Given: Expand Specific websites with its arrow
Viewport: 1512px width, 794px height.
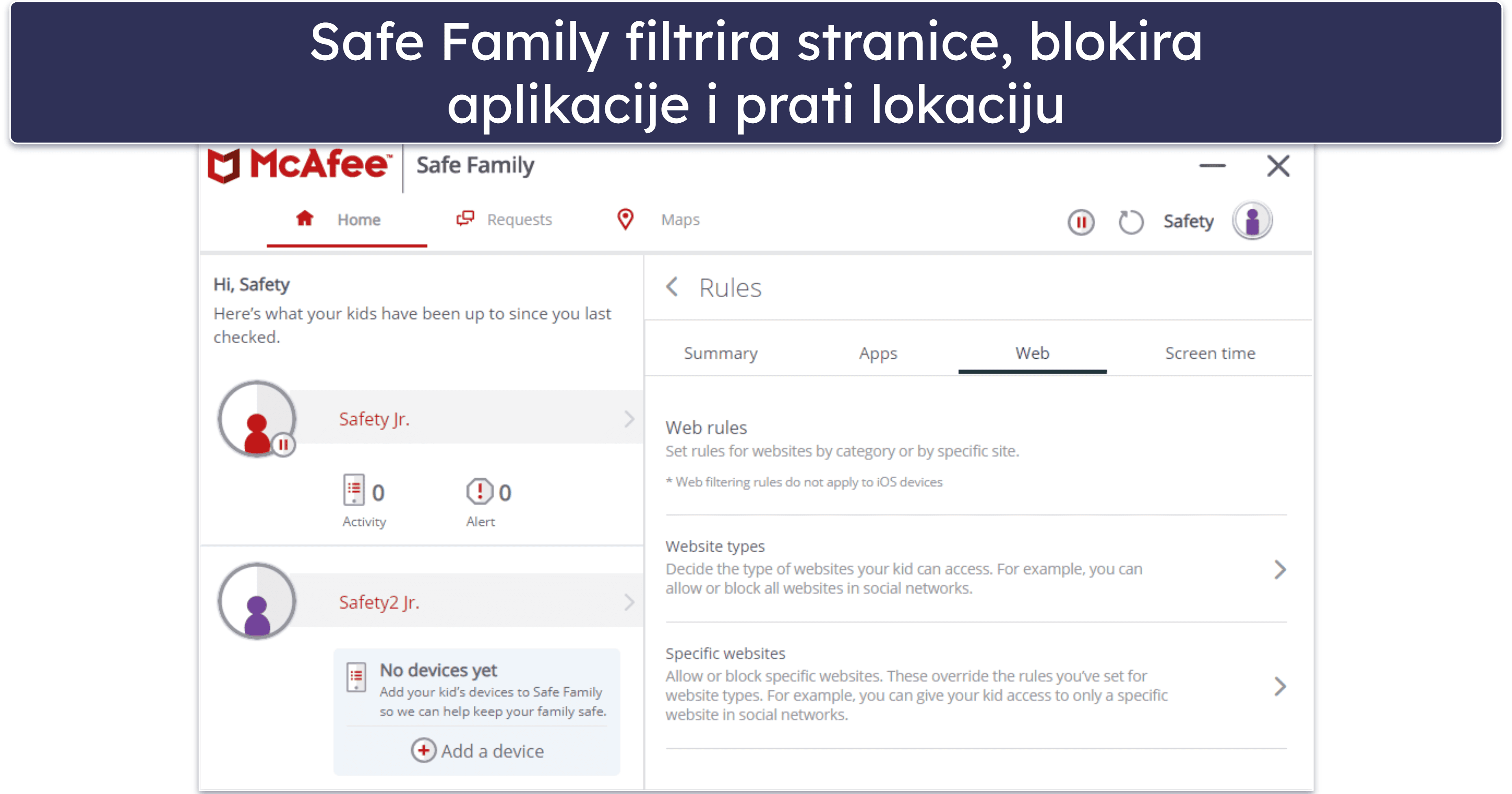Looking at the screenshot, I should click(x=1280, y=686).
